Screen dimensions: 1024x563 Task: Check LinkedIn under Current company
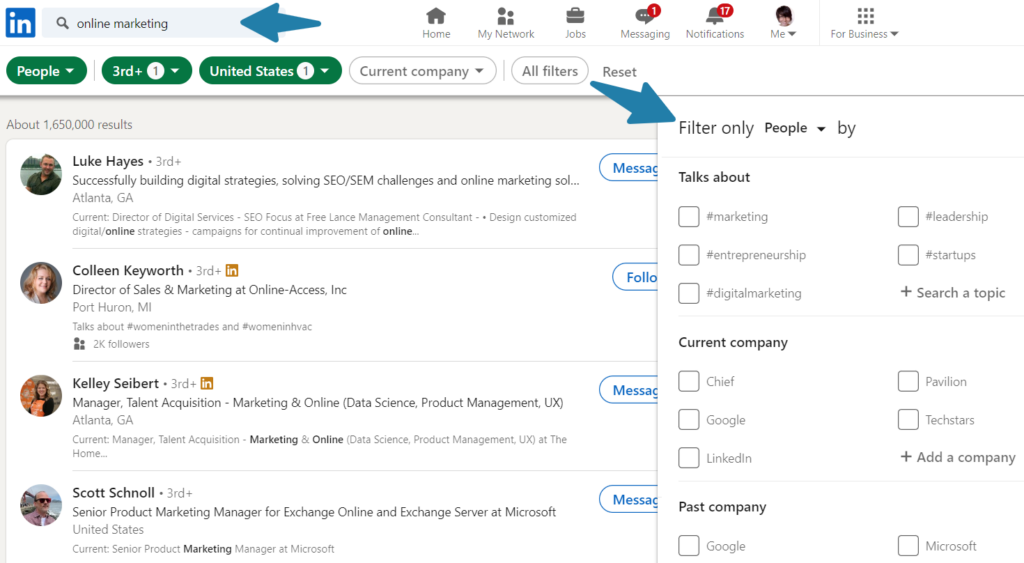pos(689,458)
